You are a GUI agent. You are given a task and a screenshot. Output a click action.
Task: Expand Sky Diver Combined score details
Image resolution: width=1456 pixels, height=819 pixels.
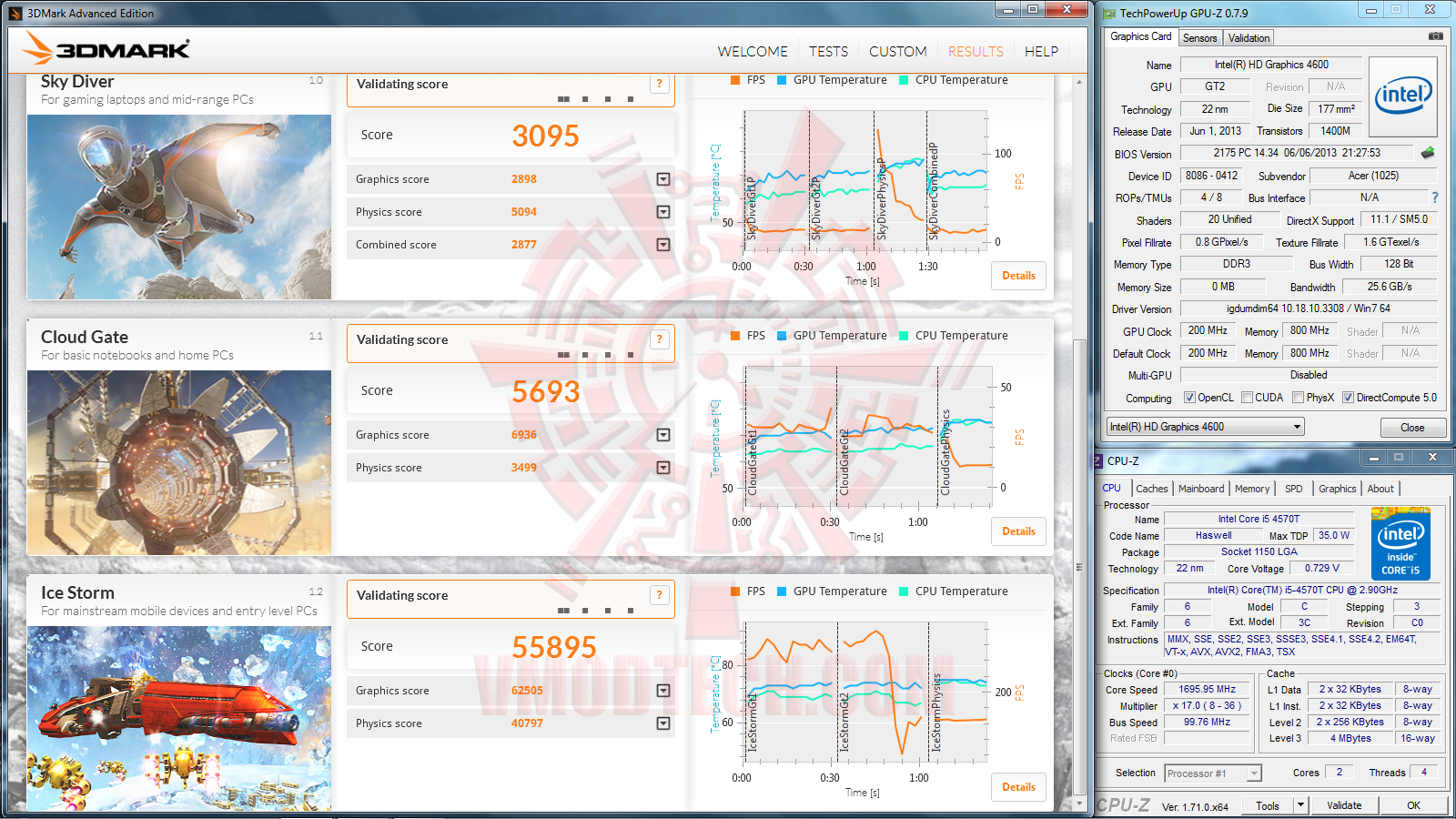coord(663,245)
